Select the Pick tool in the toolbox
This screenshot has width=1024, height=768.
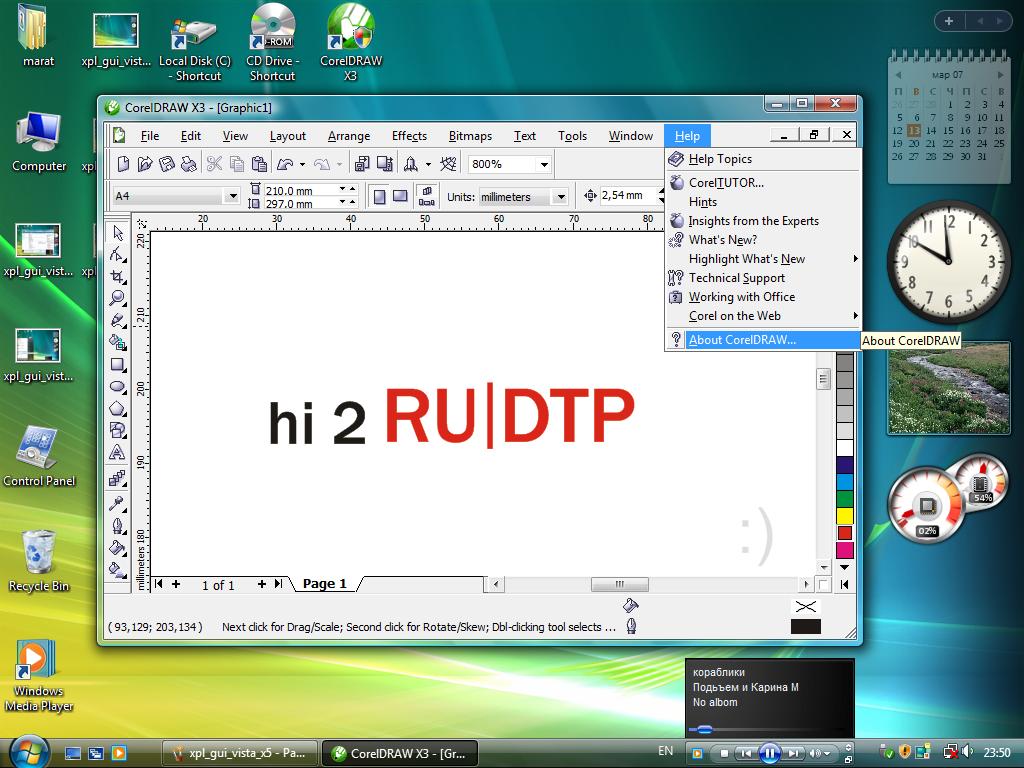(x=118, y=232)
